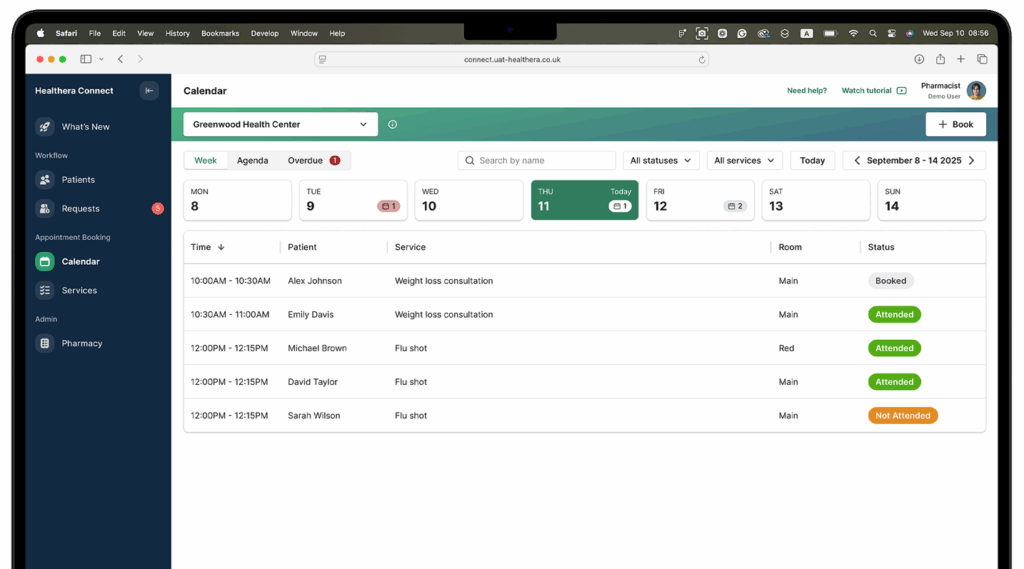1024x569 pixels.
Task: Click the Search by name field
Action: pos(537,161)
